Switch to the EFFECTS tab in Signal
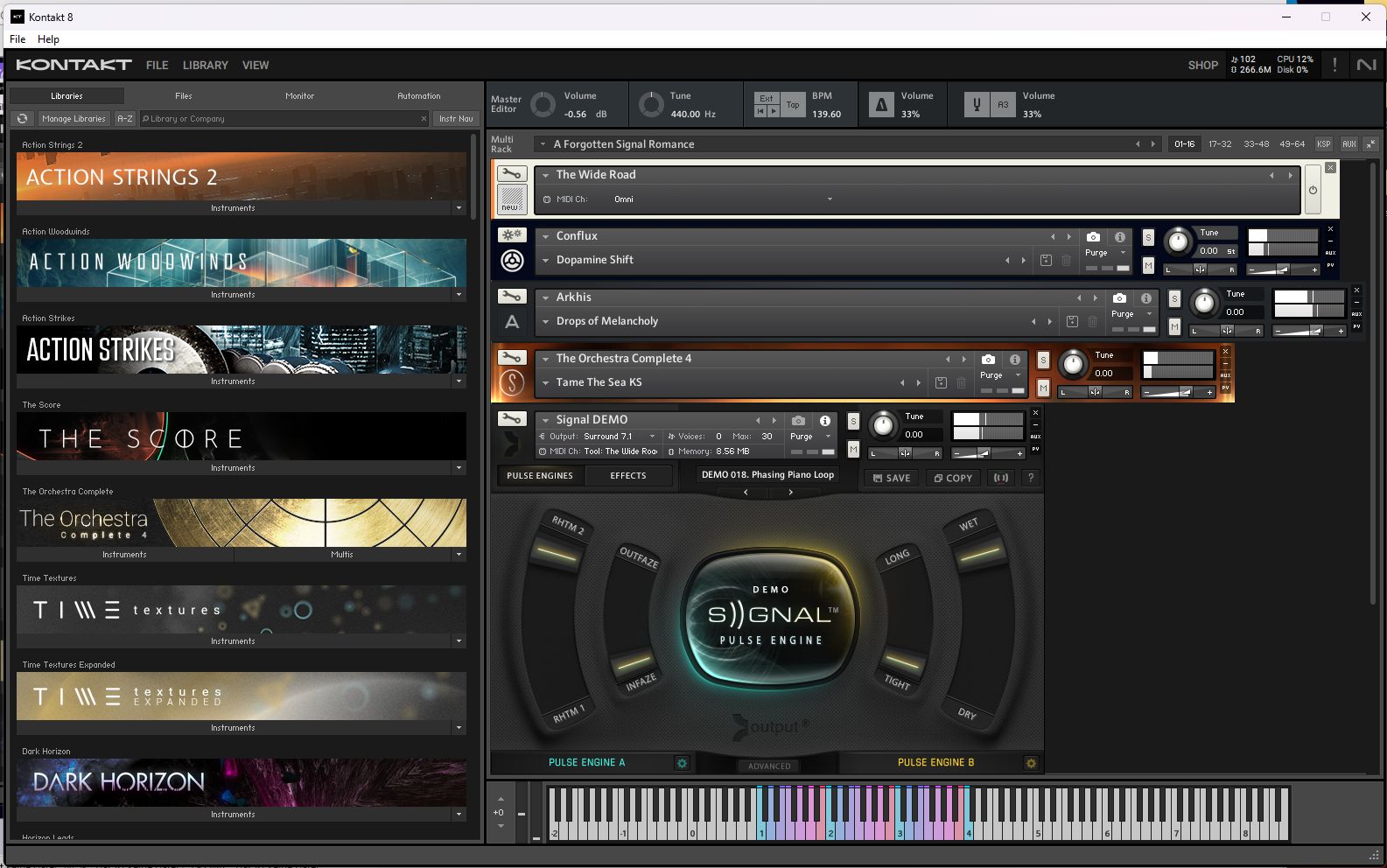Viewport: 1387px width, 868px height. click(x=628, y=476)
